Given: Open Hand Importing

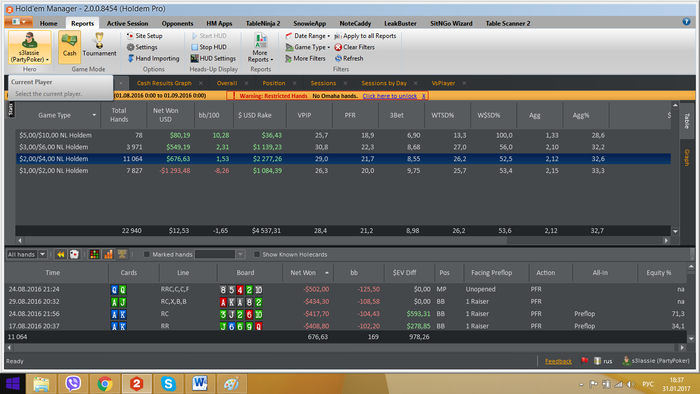Looking at the screenshot, I should 153,58.
